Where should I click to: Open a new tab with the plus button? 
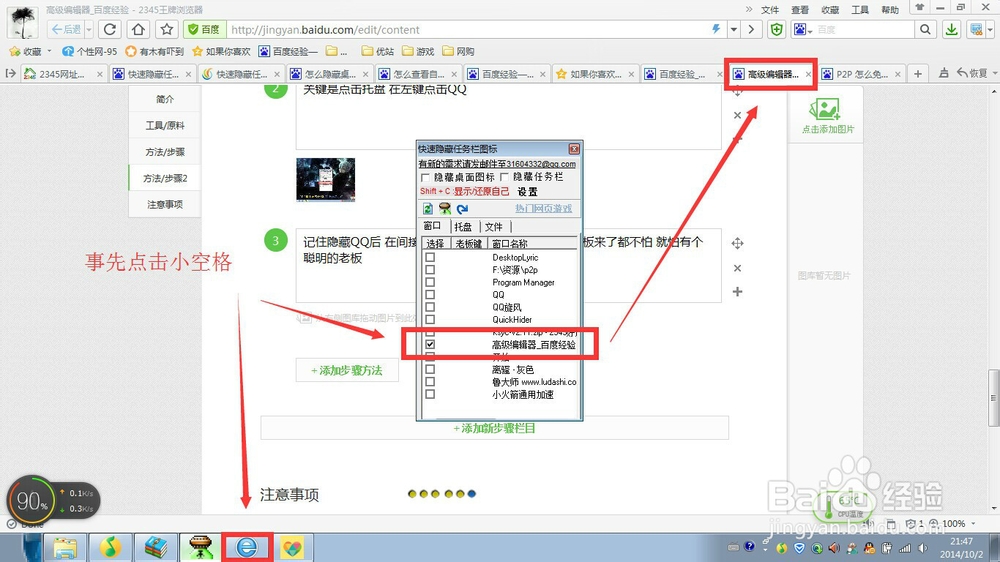[x=918, y=74]
